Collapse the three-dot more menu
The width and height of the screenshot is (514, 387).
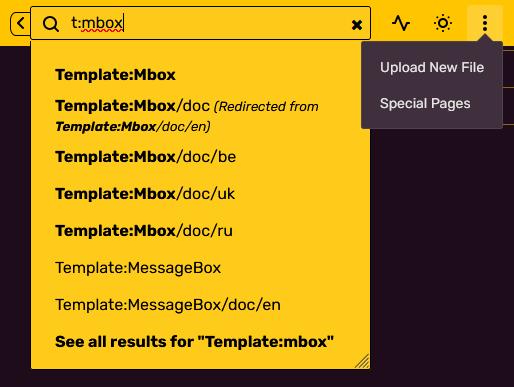(485, 23)
